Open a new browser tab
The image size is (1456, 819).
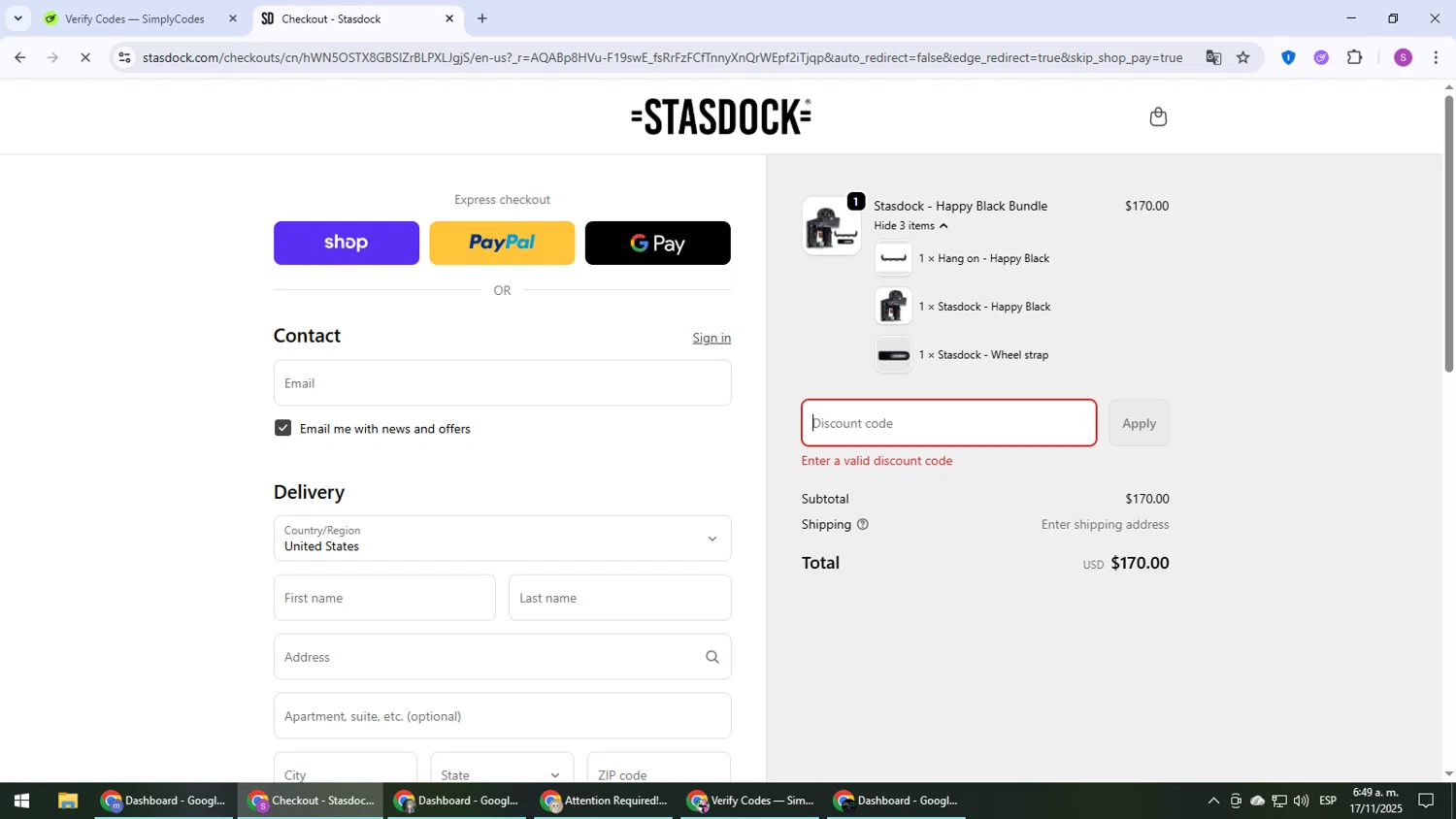coord(482,18)
